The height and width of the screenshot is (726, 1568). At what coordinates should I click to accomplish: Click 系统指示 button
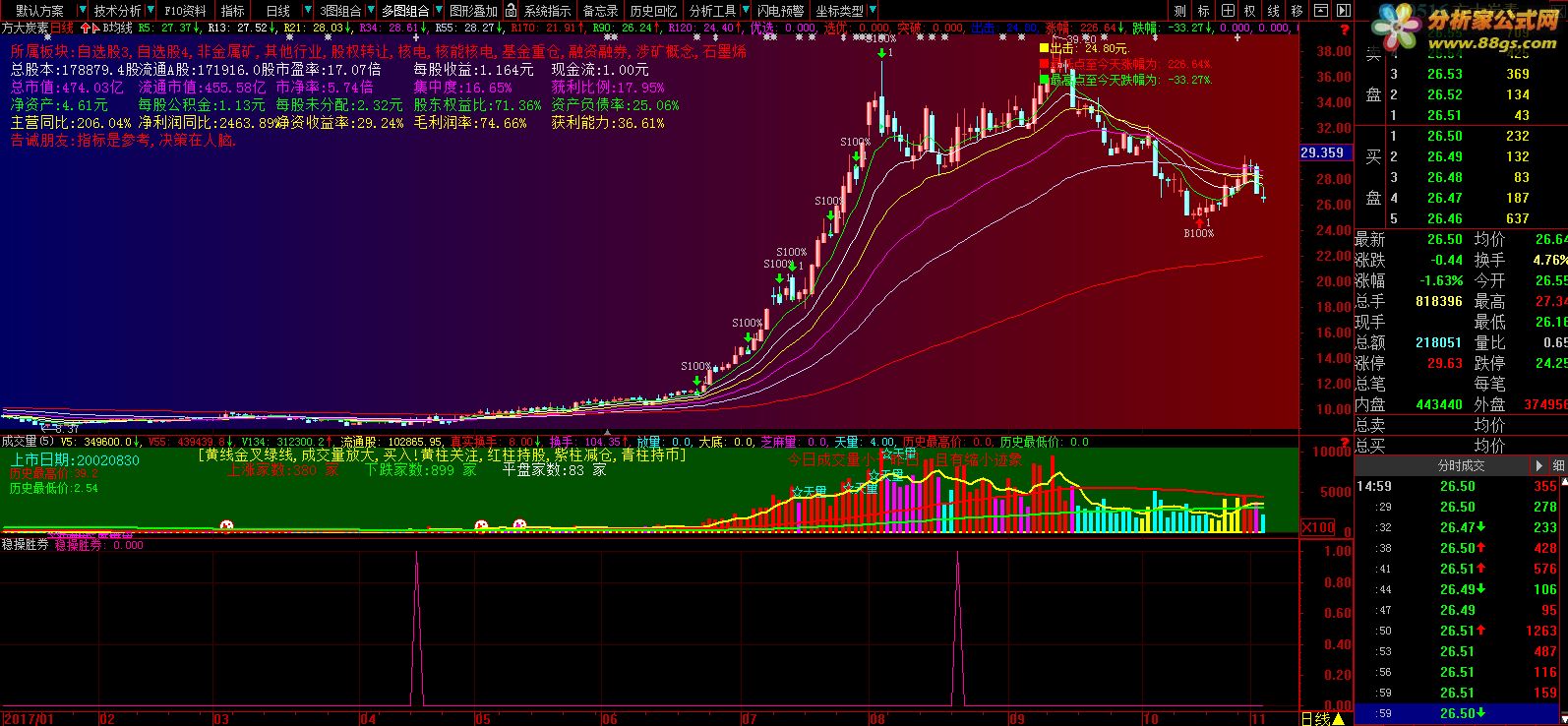tap(547, 11)
